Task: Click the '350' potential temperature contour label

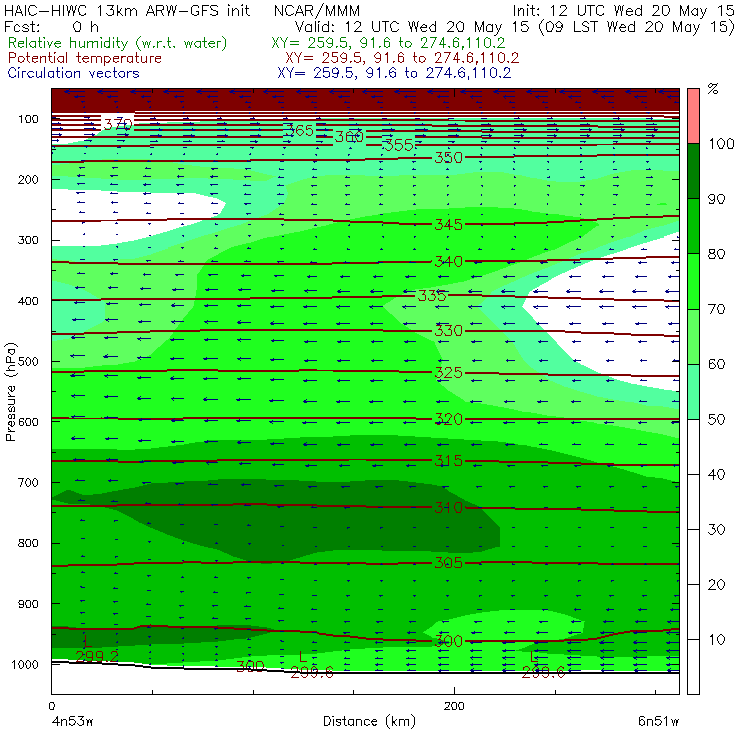Action: click(448, 157)
